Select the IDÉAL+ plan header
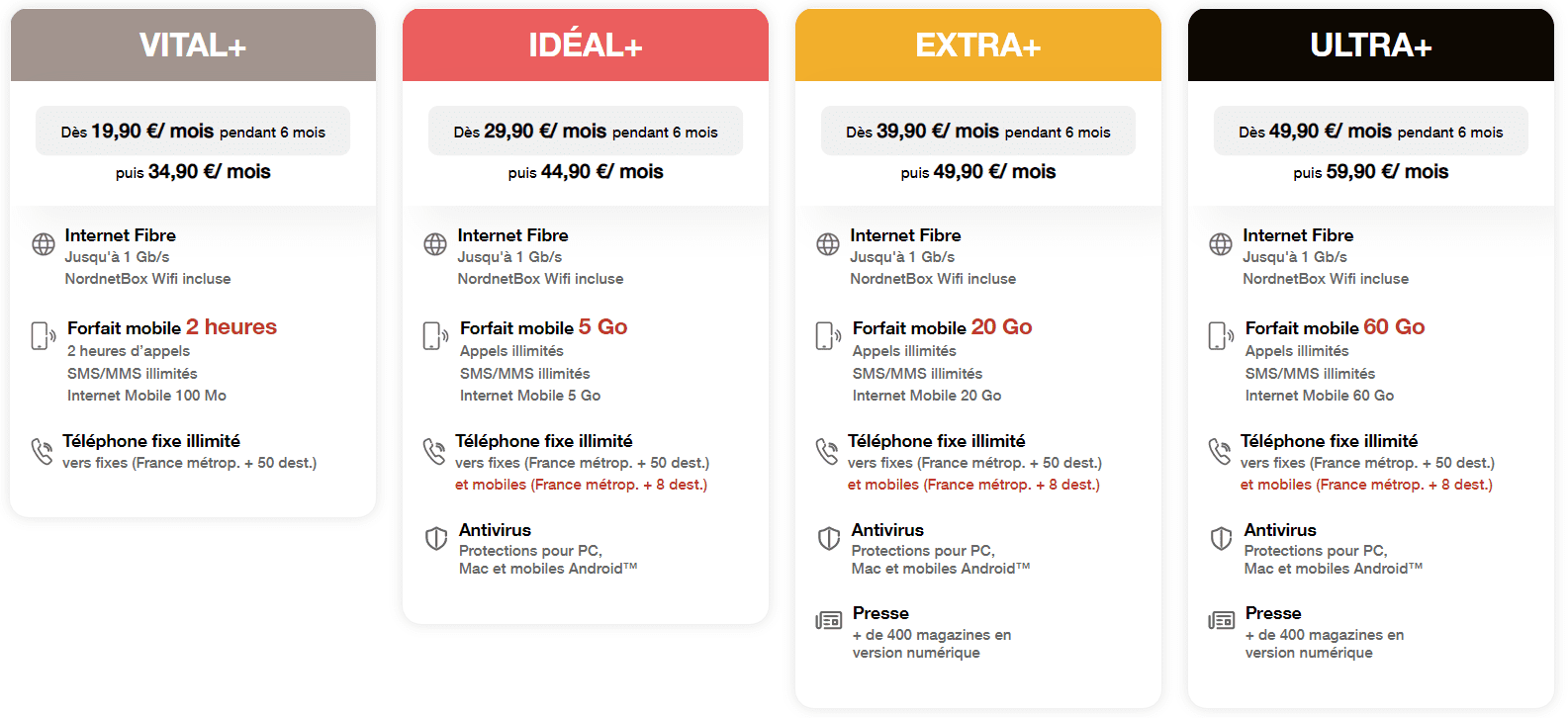This screenshot has height=718, width=1568. coord(586,45)
